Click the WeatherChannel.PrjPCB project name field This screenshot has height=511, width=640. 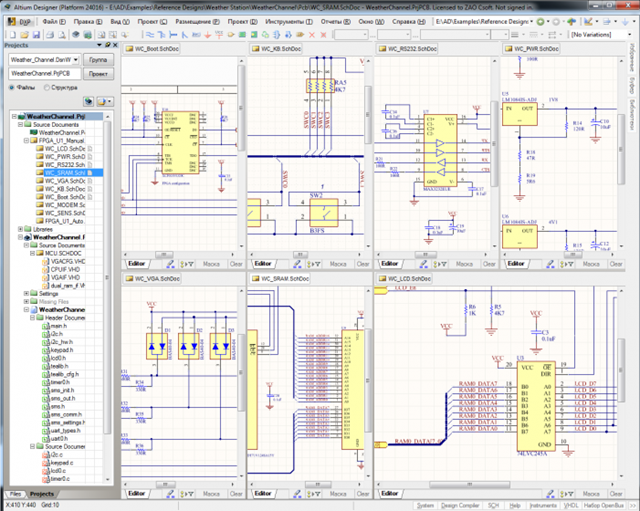[x=44, y=73]
